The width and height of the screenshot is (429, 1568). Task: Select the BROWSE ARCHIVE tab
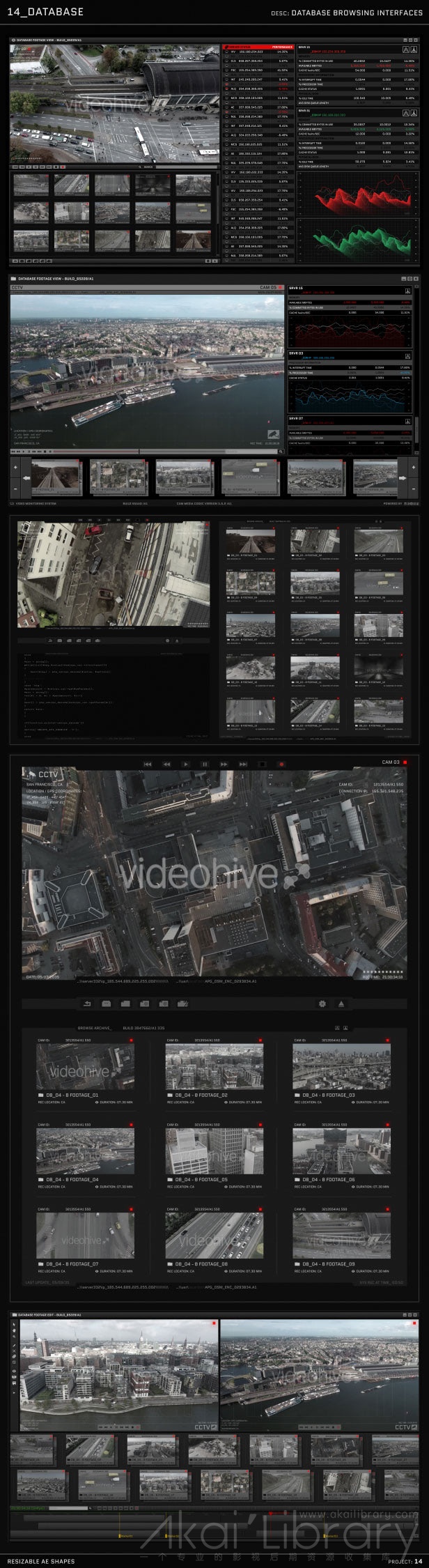click(x=94, y=1028)
